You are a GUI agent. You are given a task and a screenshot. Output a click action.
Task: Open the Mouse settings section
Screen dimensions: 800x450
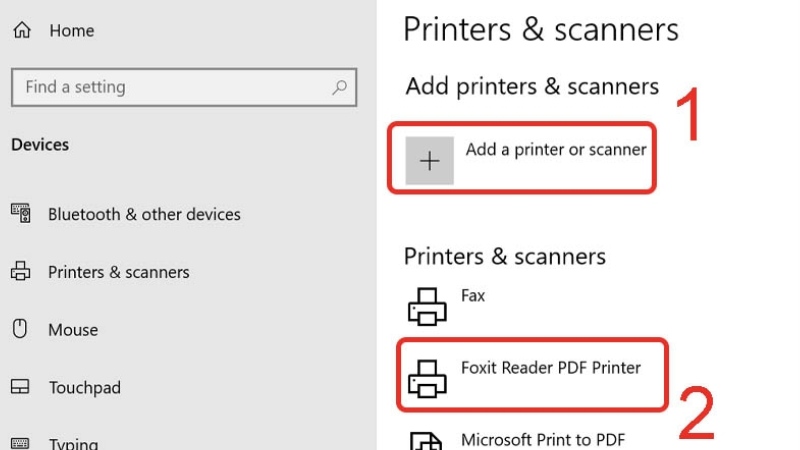pyautogui.click(x=73, y=330)
